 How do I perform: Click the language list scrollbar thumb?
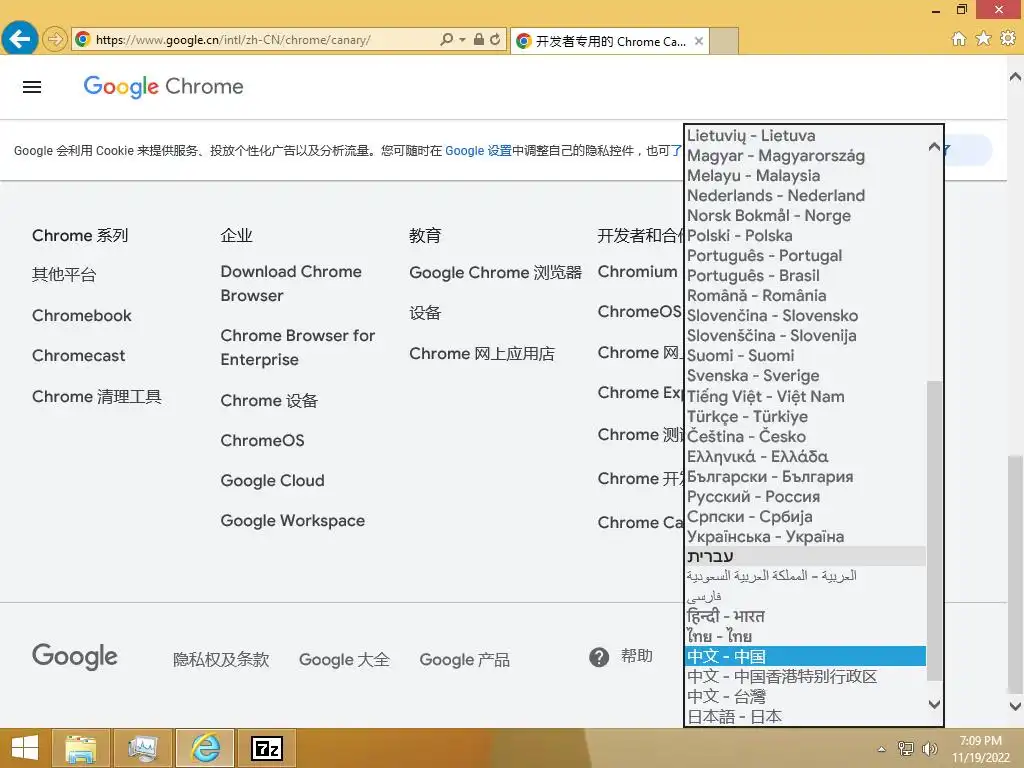coord(935,530)
